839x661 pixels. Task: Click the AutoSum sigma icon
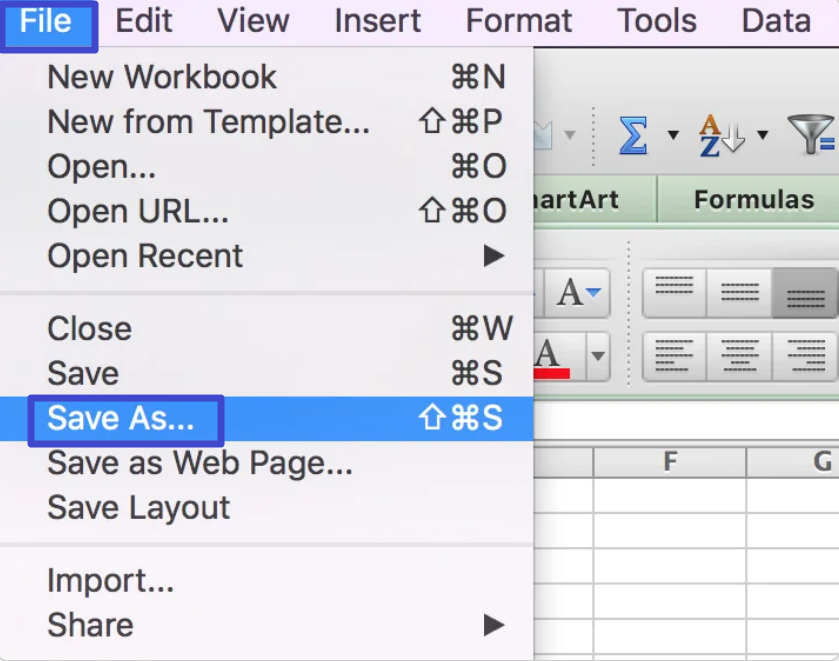(632, 136)
